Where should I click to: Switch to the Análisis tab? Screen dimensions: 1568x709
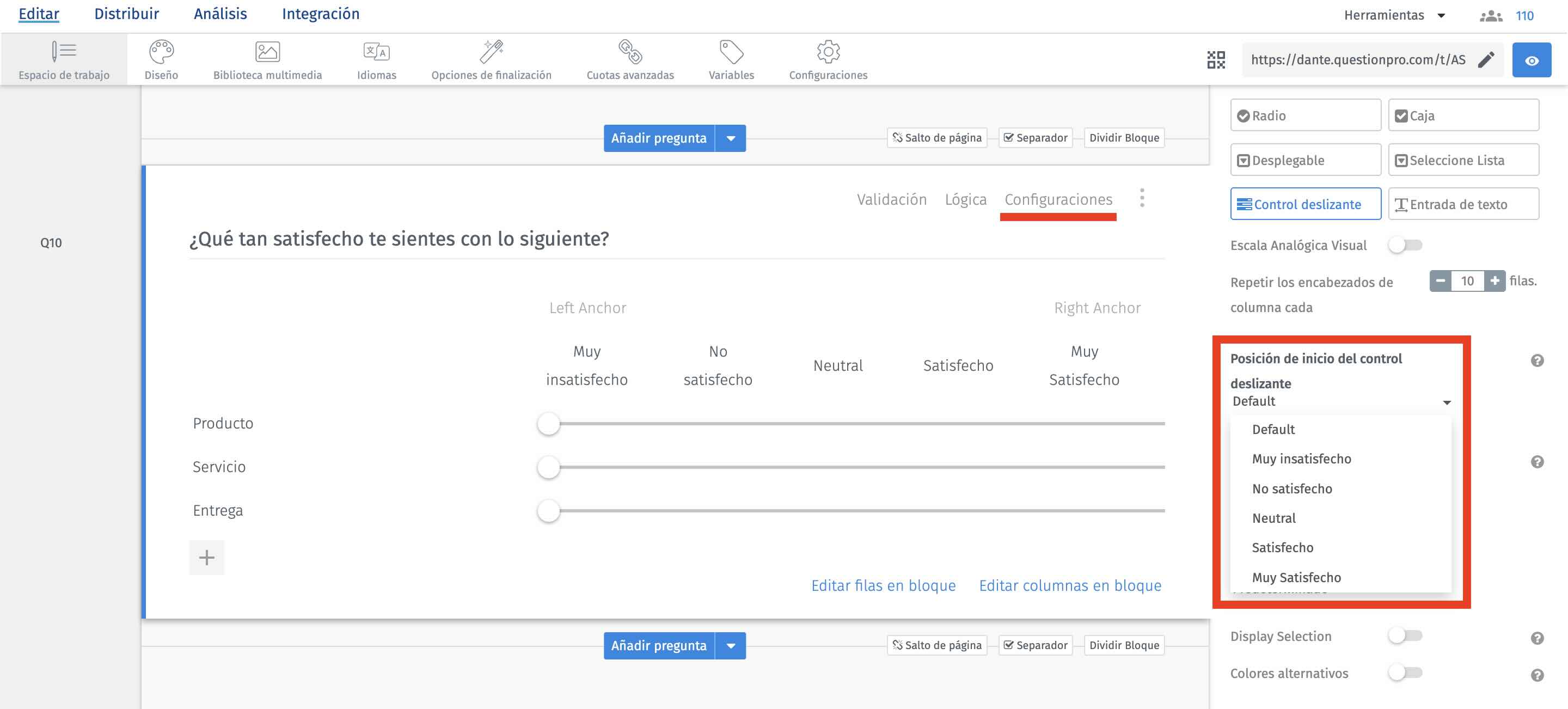pos(220,14)
